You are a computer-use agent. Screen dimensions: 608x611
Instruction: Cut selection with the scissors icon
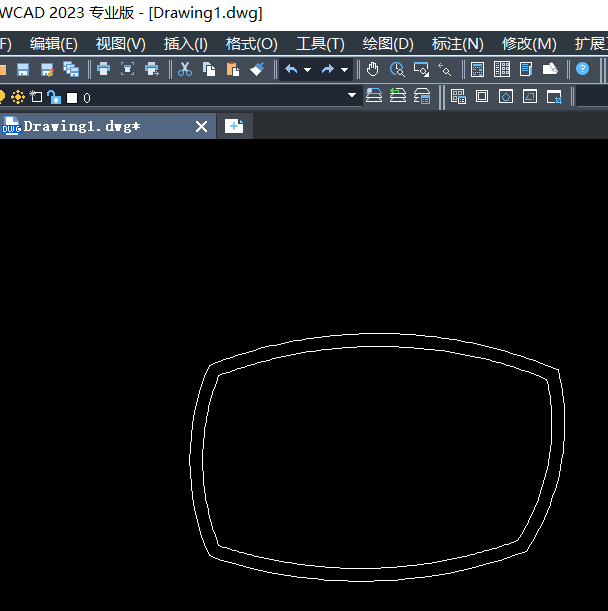(x=185, y=69)
